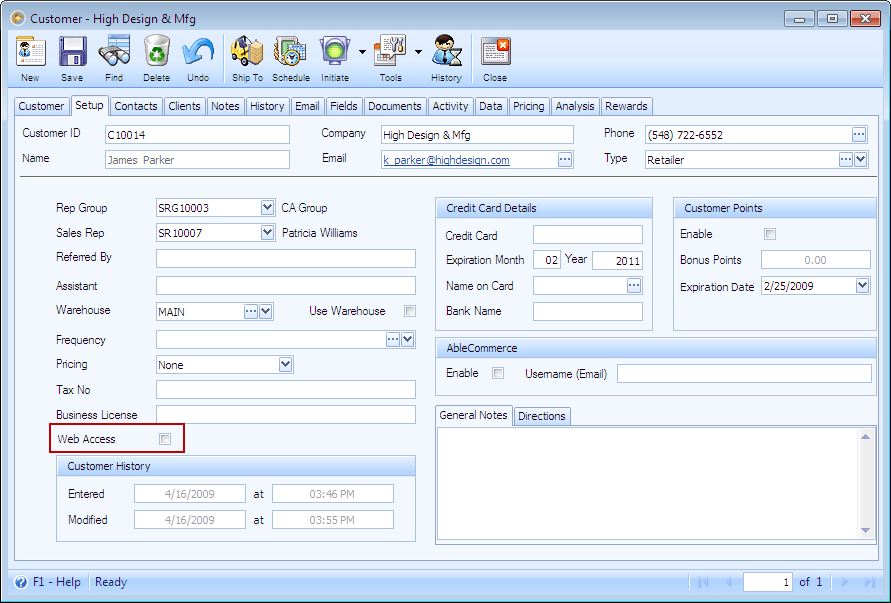891x603 pixels.
Task: Open the Tools toolbar icon
Action: pyautogui.click(x=390, y=52)
